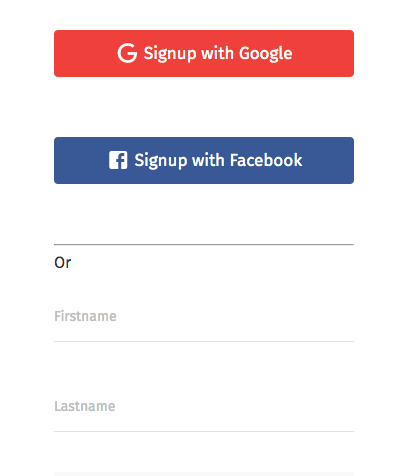
Task: Focus the Firstname input field
Action: (x=204, y=316)
